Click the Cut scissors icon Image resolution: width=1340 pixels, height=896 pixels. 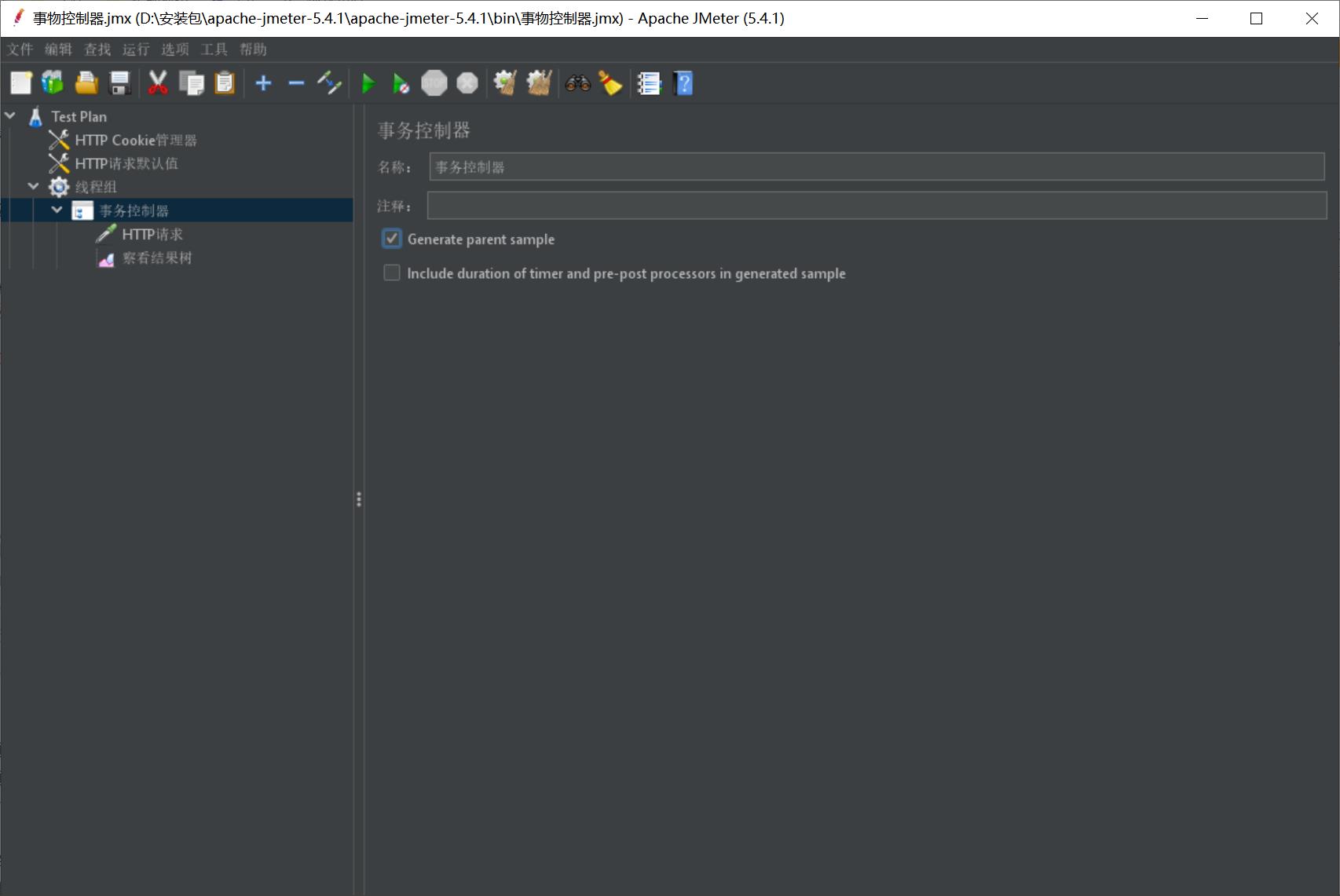coord(158,83)
